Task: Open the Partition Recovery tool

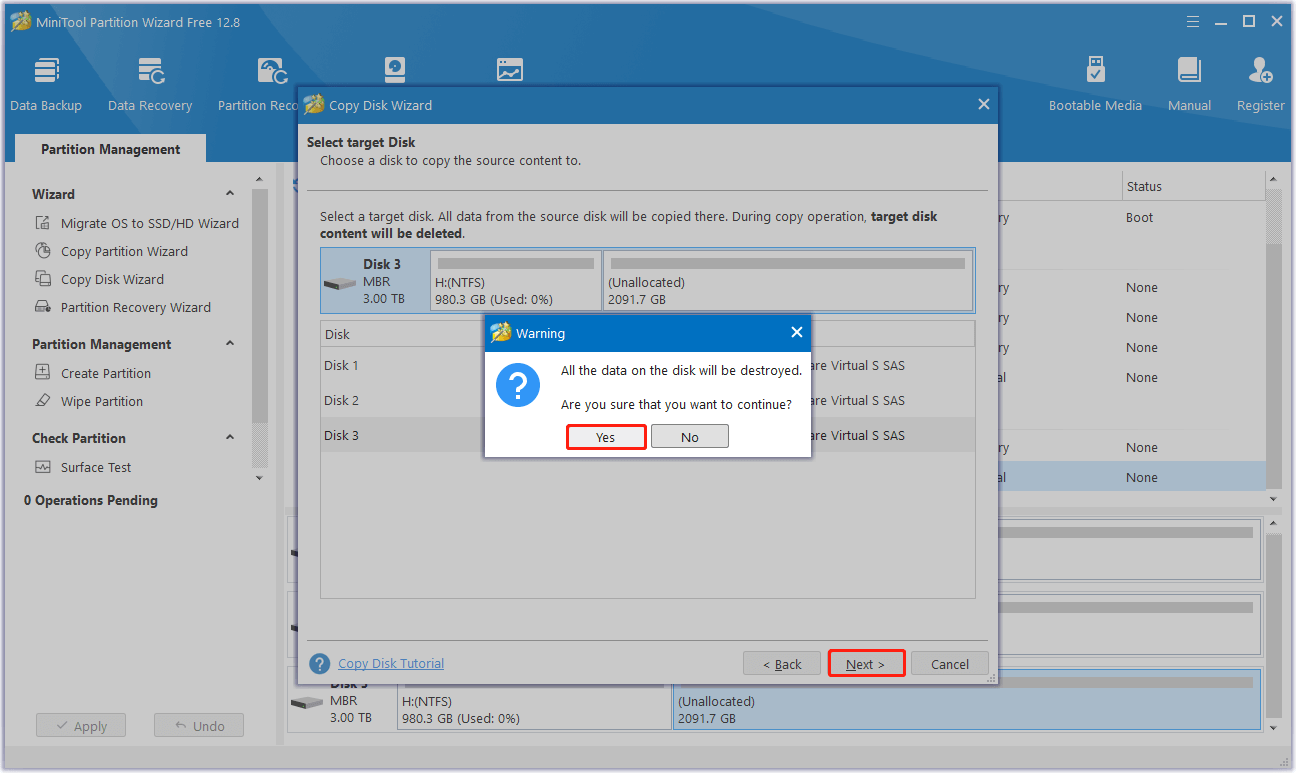Action: point(258,84)
